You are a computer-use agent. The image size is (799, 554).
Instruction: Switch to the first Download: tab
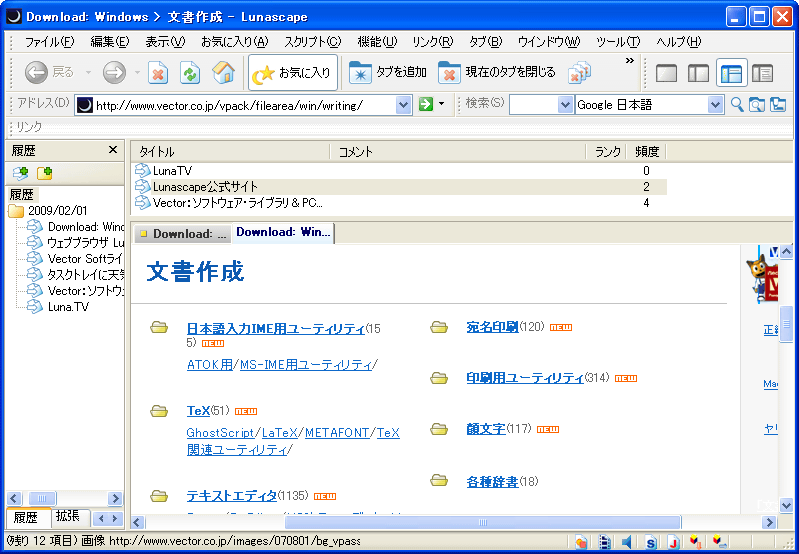tap(183, 234)
